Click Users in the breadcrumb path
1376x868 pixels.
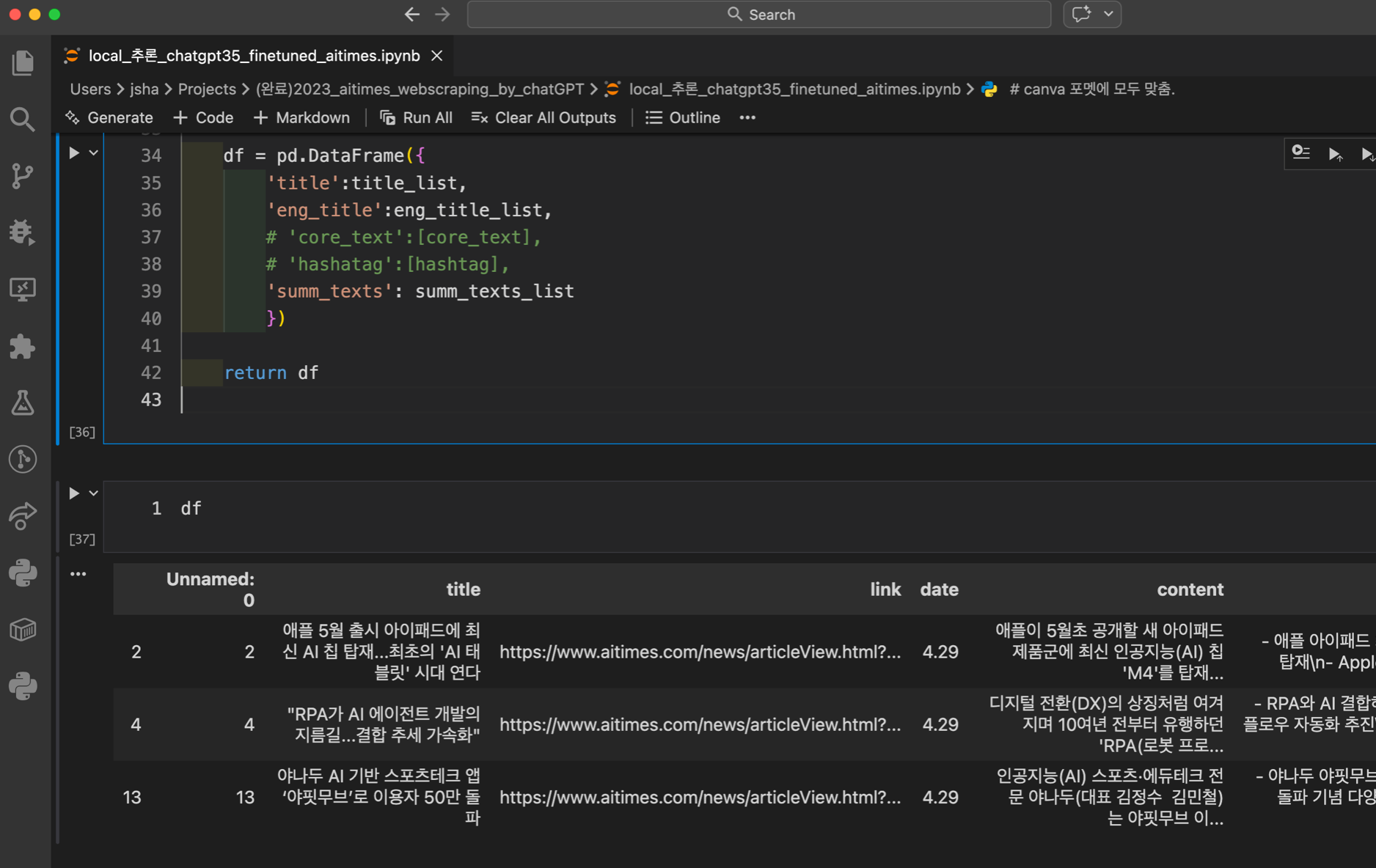pos(90,89)
